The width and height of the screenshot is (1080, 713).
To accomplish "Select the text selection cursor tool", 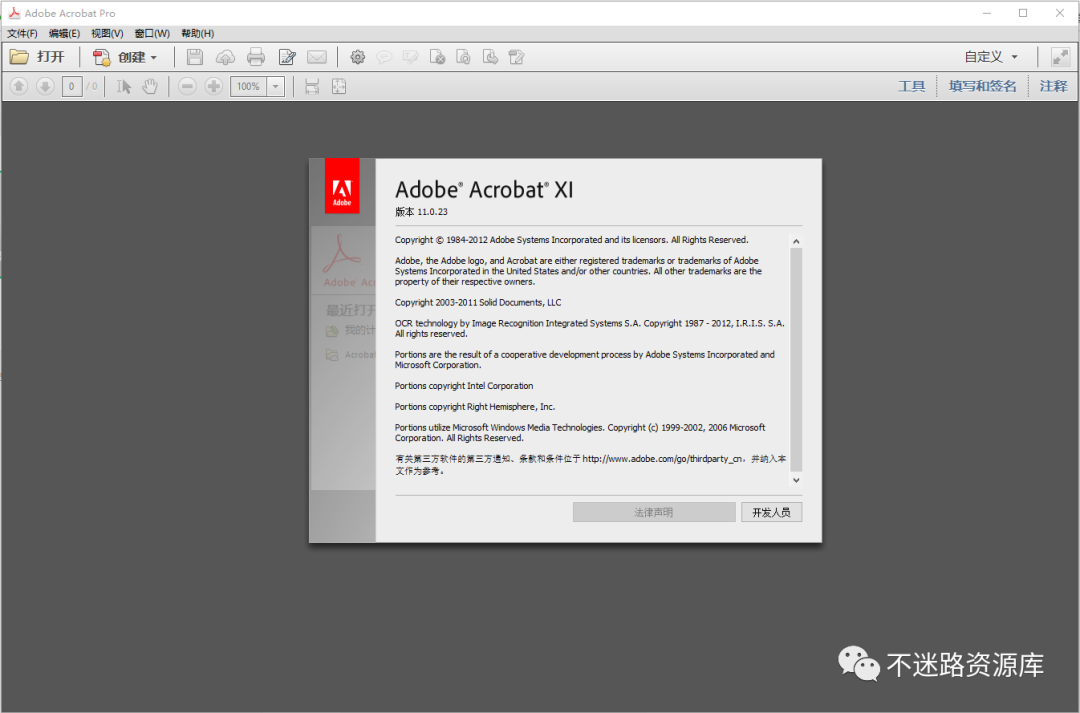I will click(x=123, y=86).
